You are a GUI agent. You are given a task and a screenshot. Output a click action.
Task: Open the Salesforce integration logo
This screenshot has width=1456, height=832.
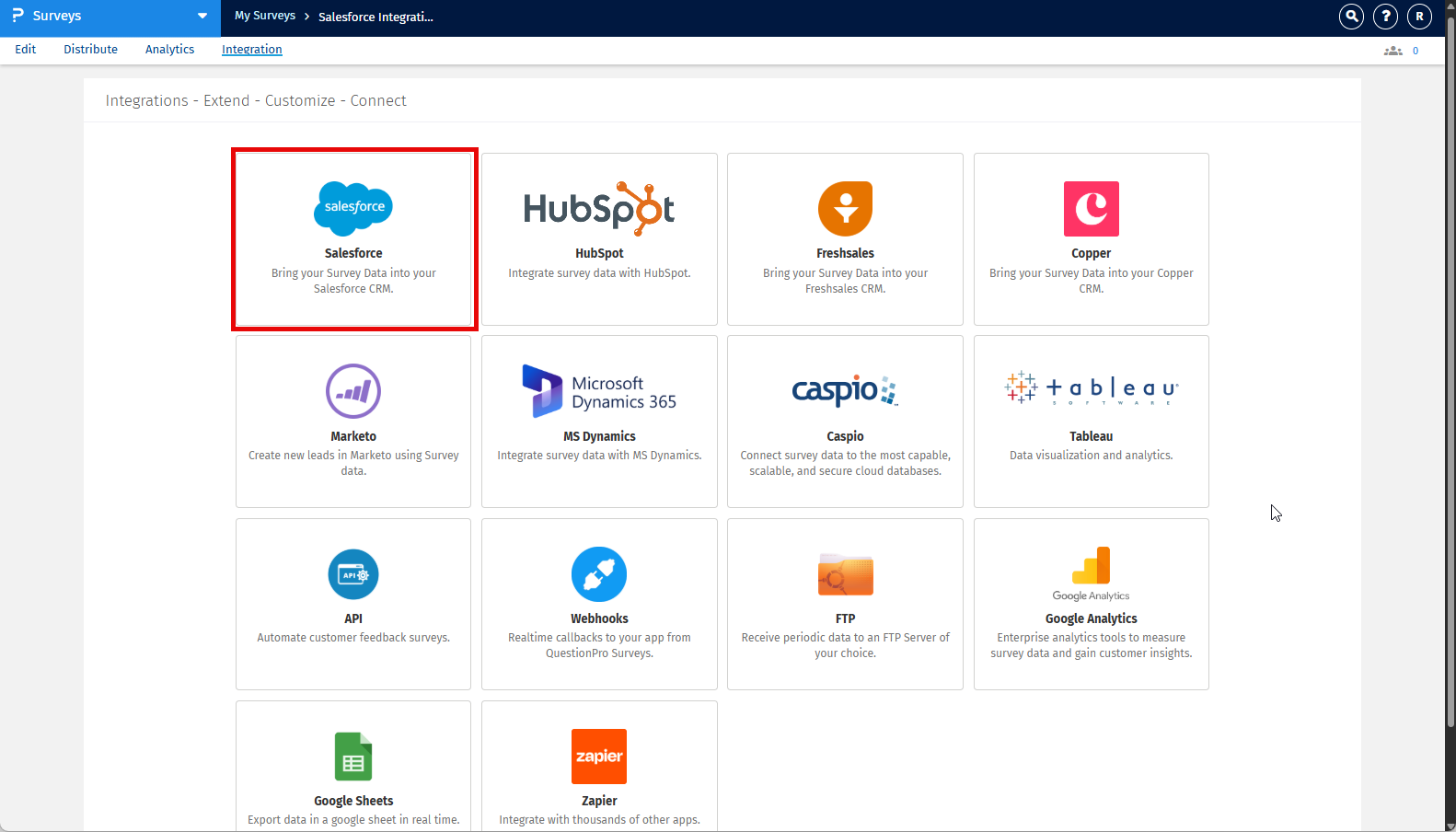(353, 208)
